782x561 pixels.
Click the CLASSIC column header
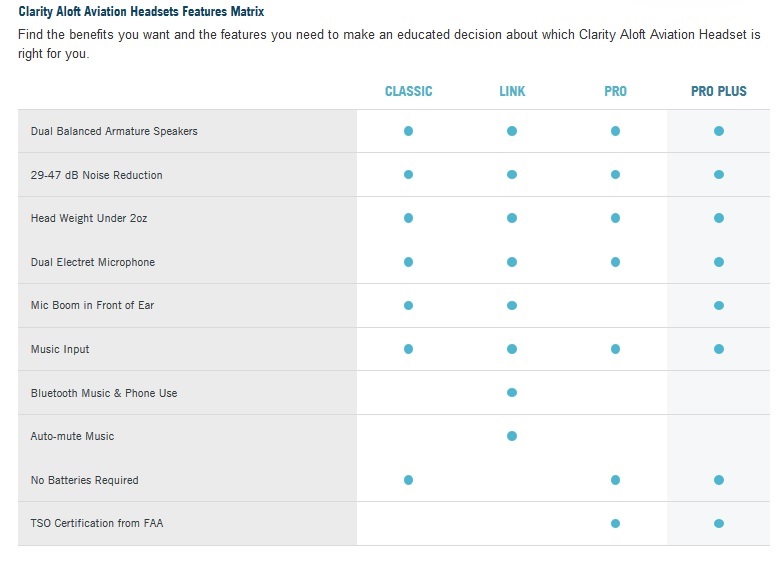pyautogui.click(x=408, y=91)
